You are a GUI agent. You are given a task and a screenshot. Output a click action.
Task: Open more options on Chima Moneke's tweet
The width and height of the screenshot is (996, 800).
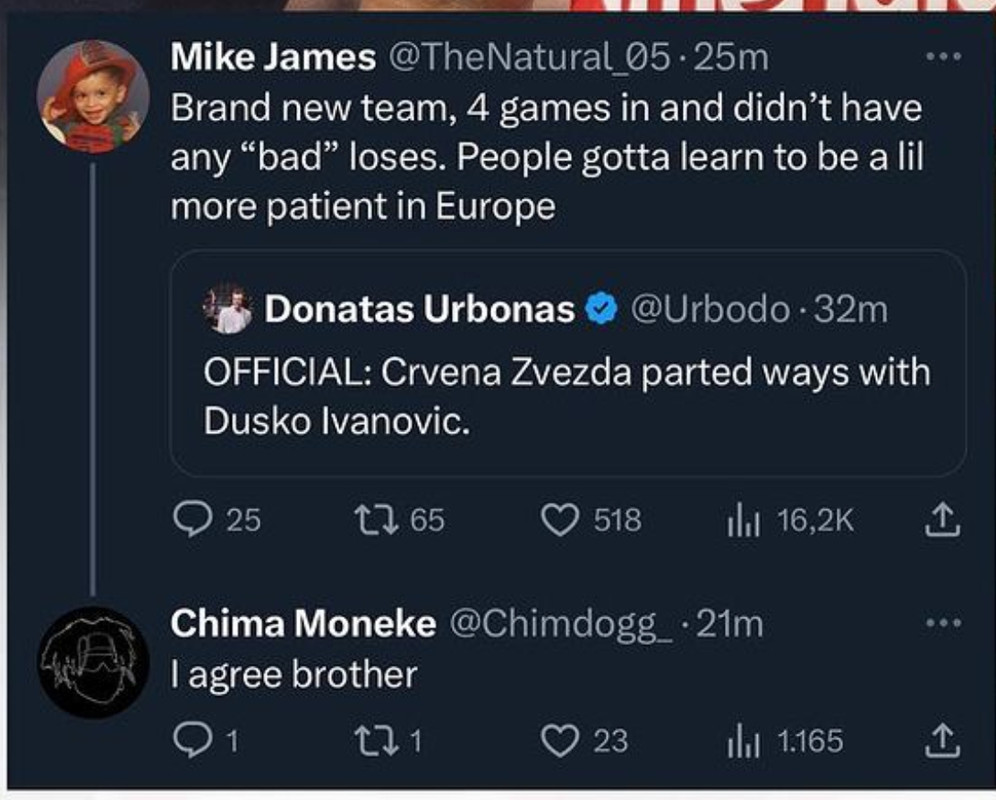pos(944,623)
